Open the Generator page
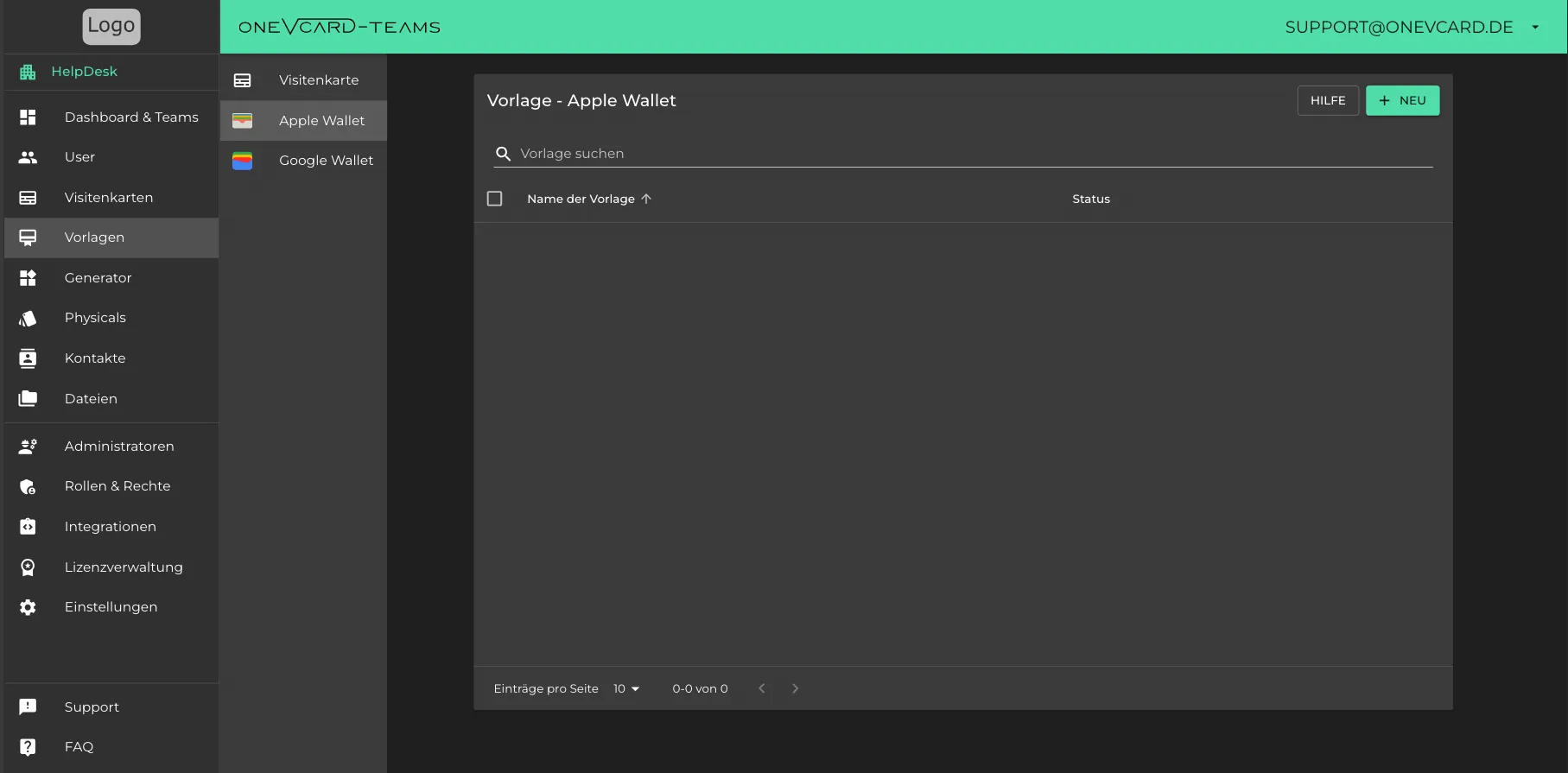 [x=111, y=278]
